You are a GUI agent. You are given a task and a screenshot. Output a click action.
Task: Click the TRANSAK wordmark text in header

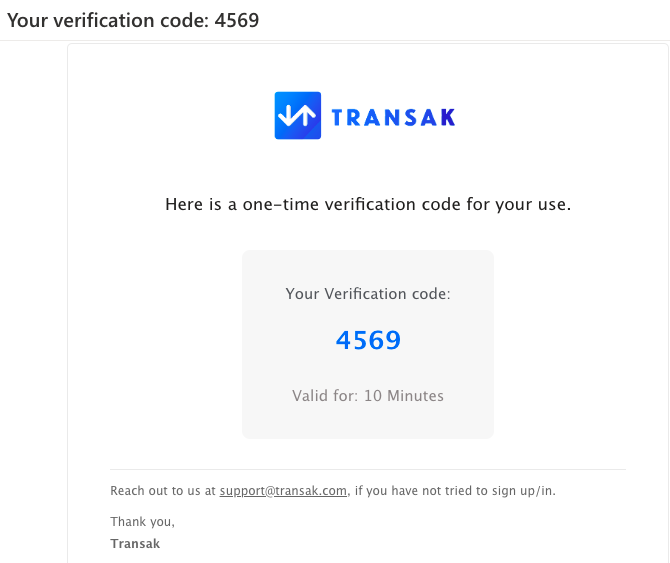tap(393, 117)
